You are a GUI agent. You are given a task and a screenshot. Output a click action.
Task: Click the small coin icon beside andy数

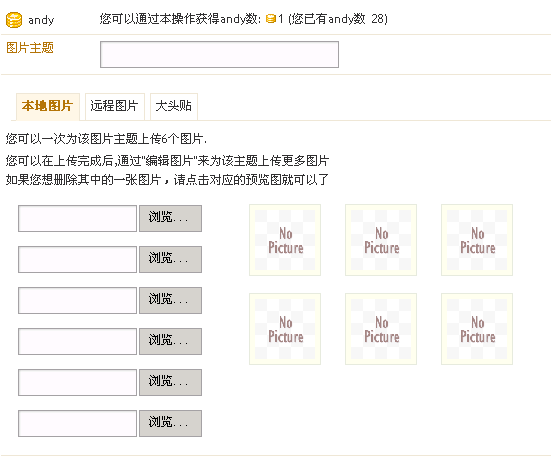[271, 19]
